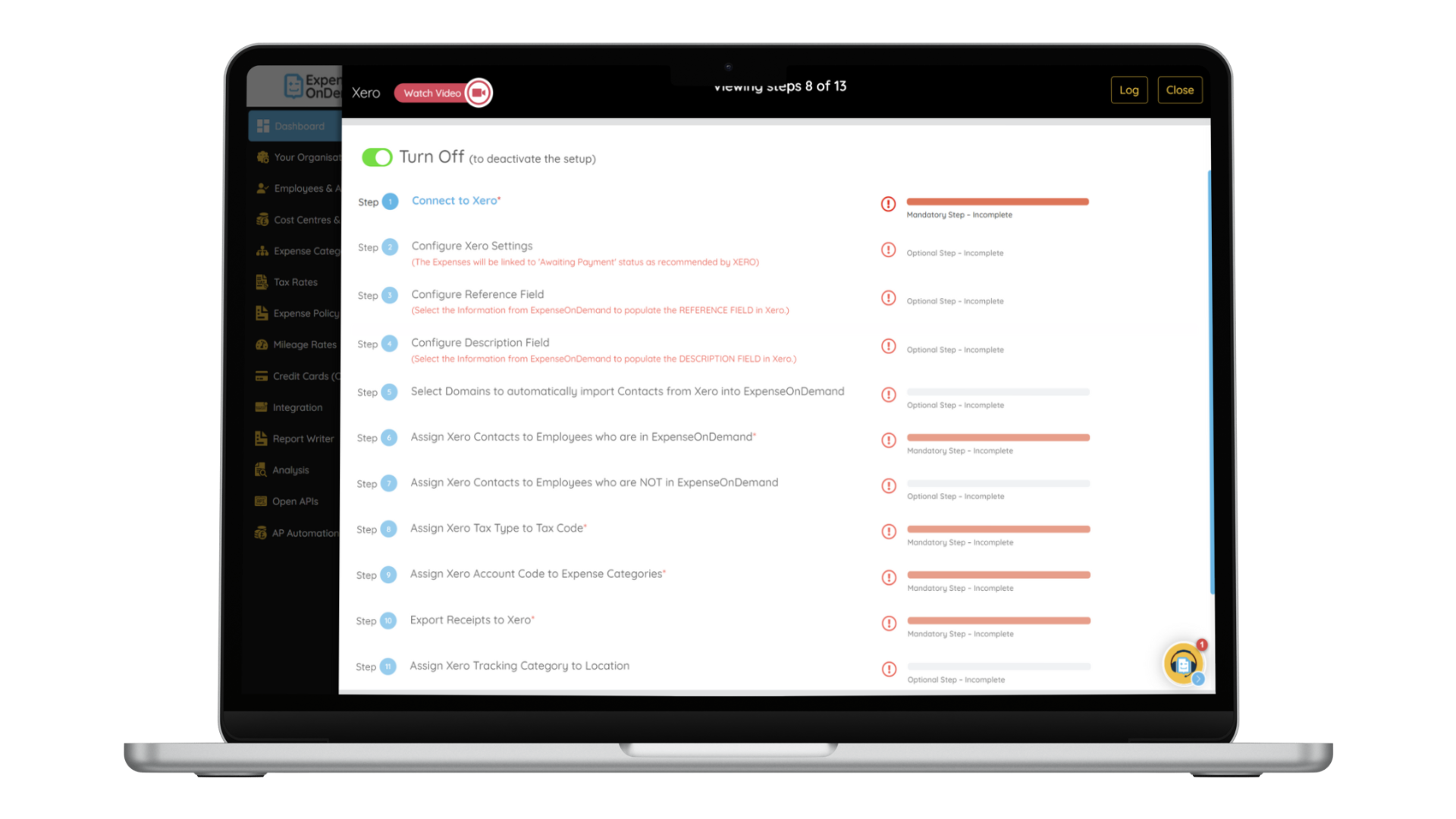Click the mandatory step incomplete indicator Step 1
The height and width of the screenshot is (819, 1456).
click(x=888, y=204)
